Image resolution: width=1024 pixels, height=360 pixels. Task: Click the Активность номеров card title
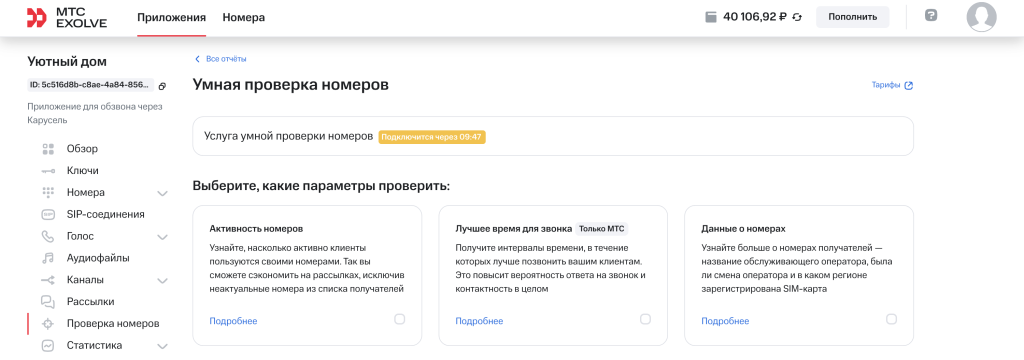256,229
